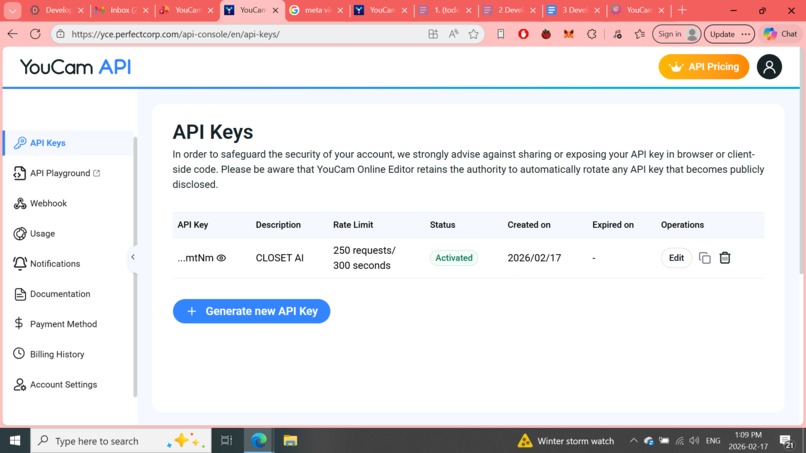Click the browser Back arrow
The width and height of the screenshot is (806, 453).
coord(12,34)
